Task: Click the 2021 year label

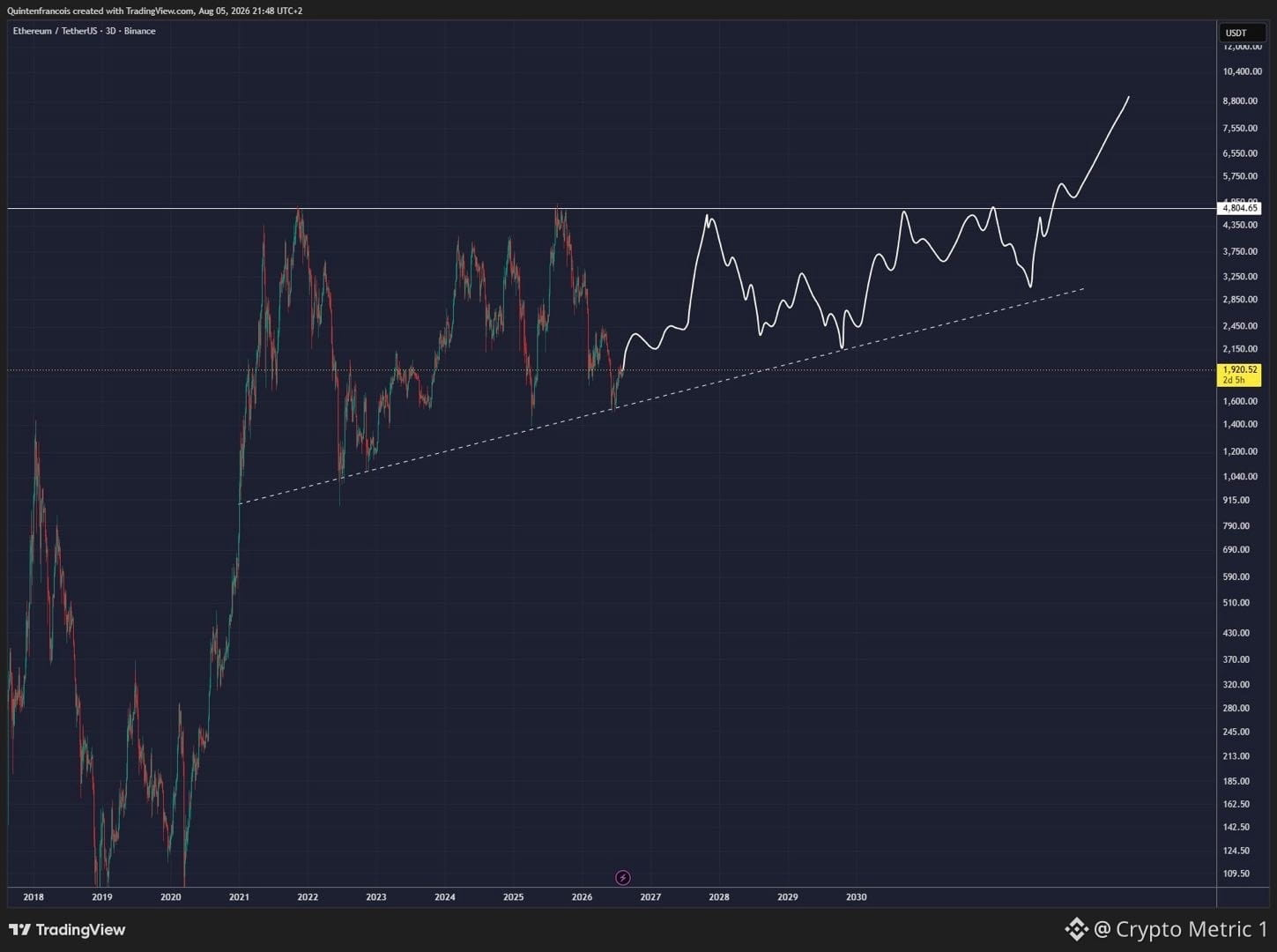Action: tap(239, 897)
